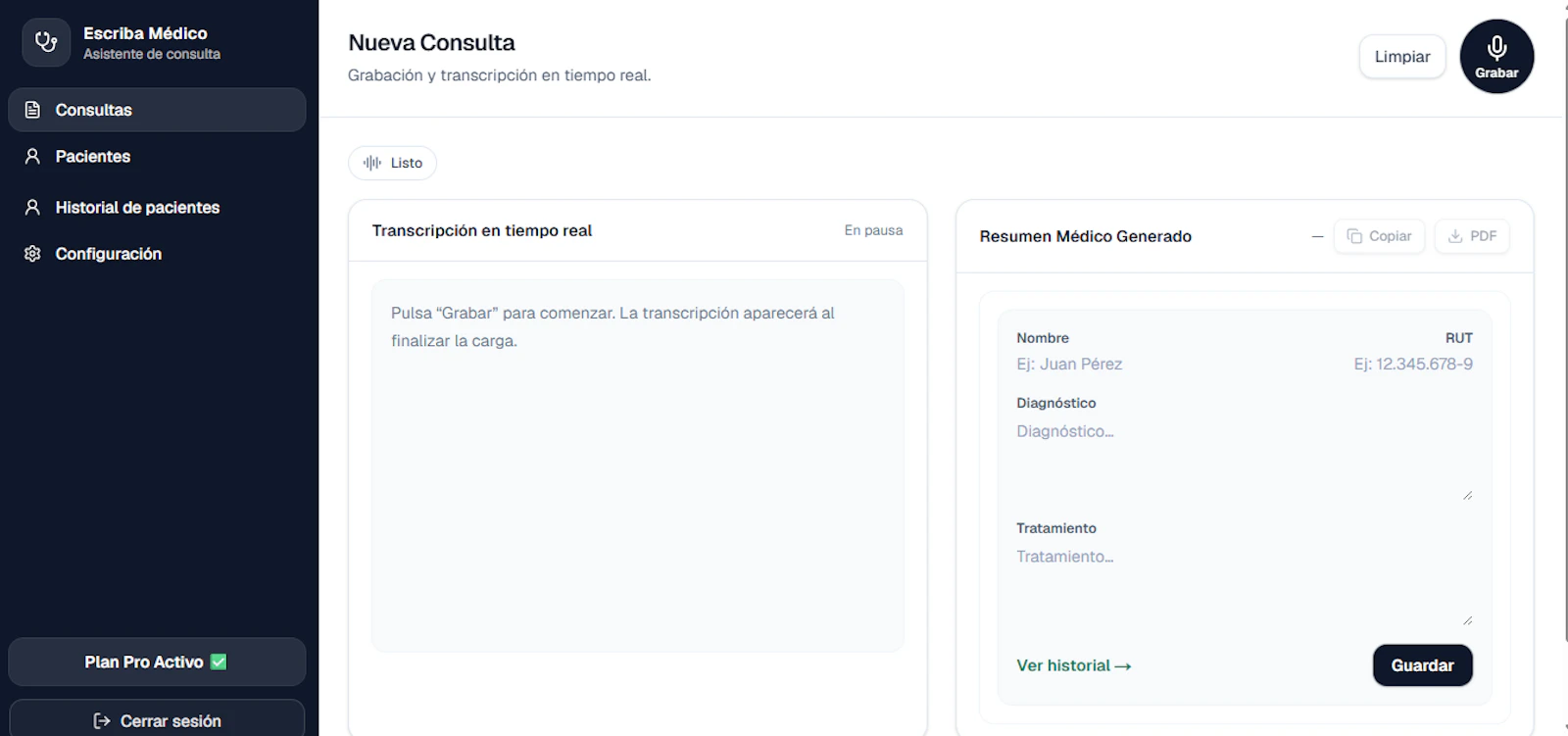Click the Configuración gear icon
Image resolution: width=1568 pixels, height=736 pixels.
[32, 254]
